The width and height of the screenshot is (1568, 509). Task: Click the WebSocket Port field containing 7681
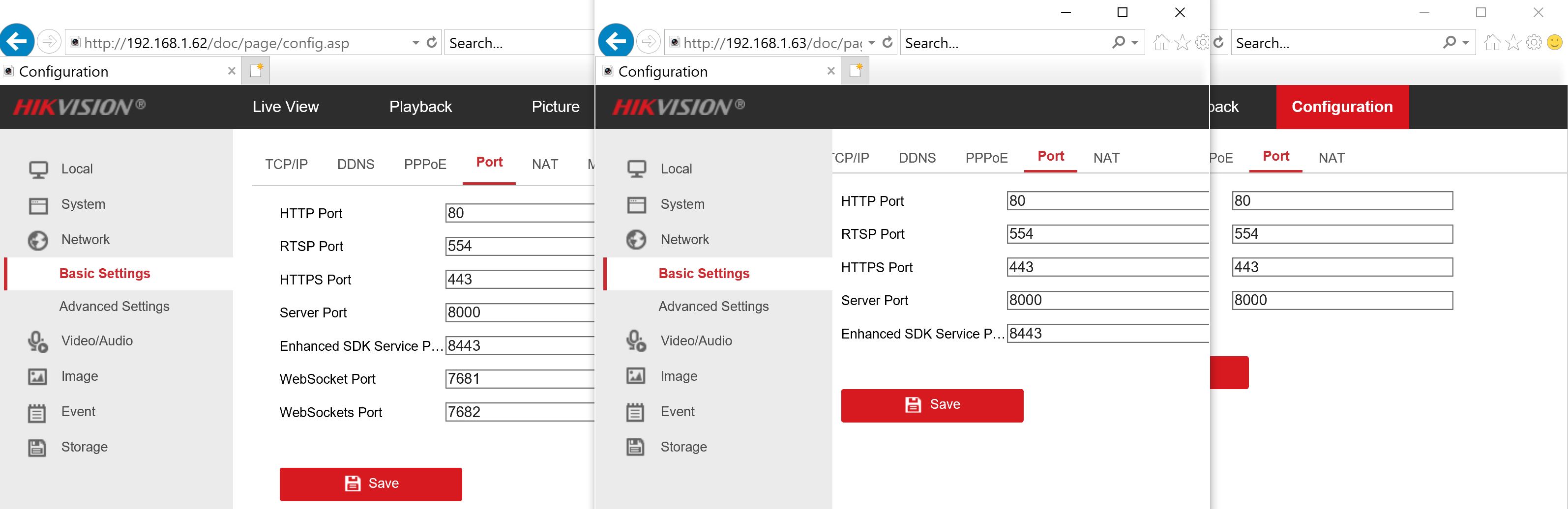click(519, 379)
